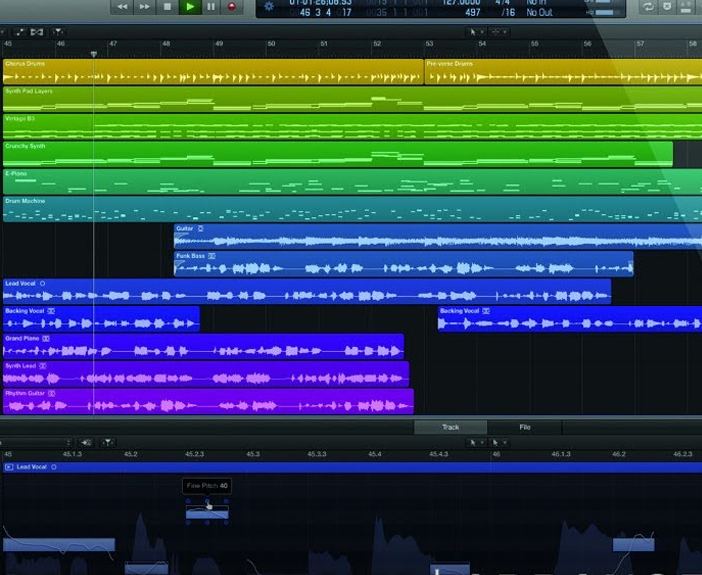Screen dimensions: 702x575
Task: Open the gear settings in LCD display
Action: coord(268,6)
